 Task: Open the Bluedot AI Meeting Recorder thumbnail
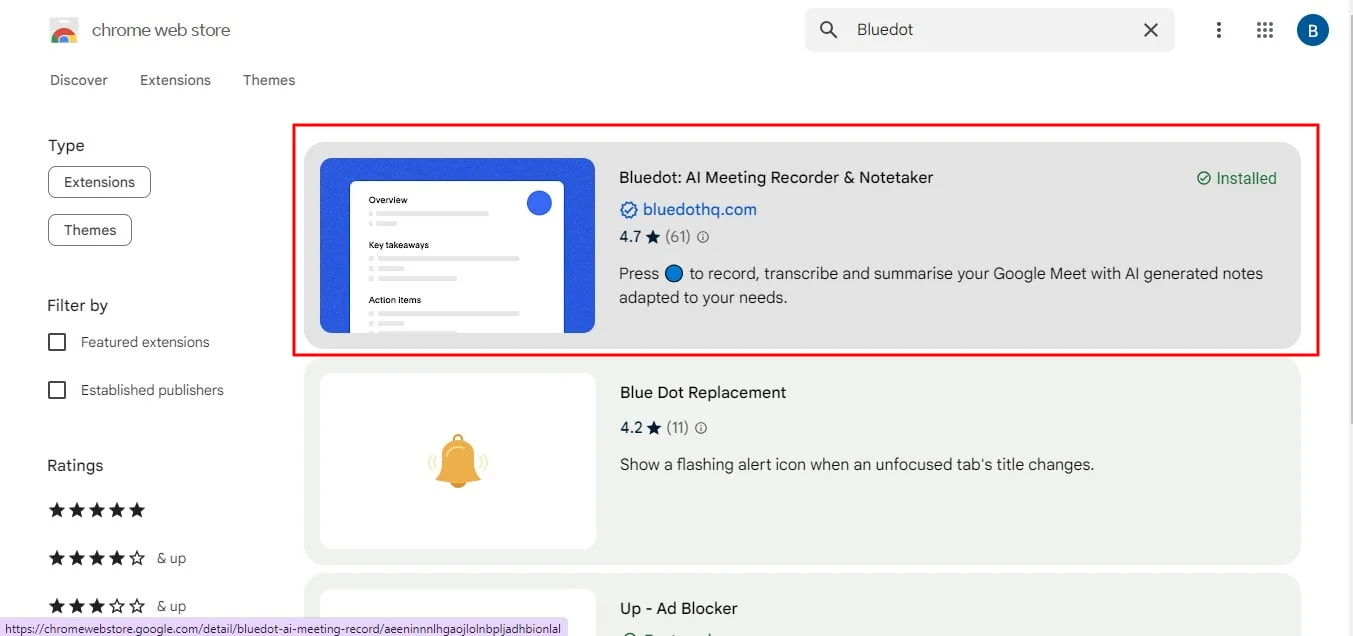tap(457, 245)
